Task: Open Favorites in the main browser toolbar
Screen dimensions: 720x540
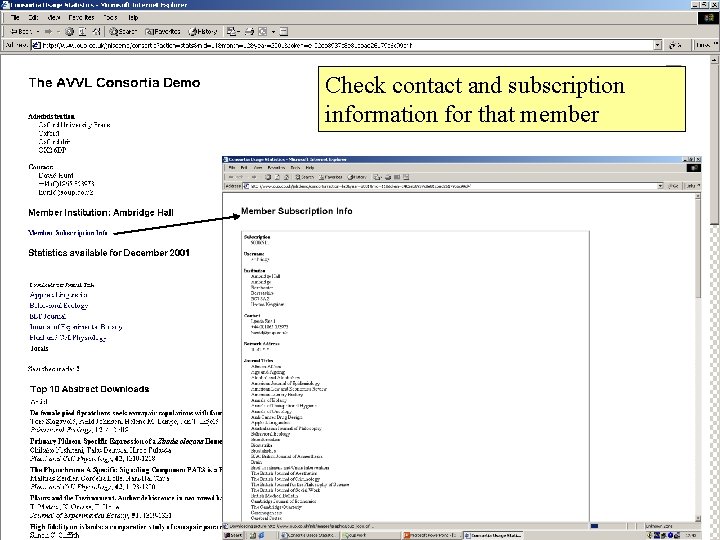Action: click(x=163, y=31)
